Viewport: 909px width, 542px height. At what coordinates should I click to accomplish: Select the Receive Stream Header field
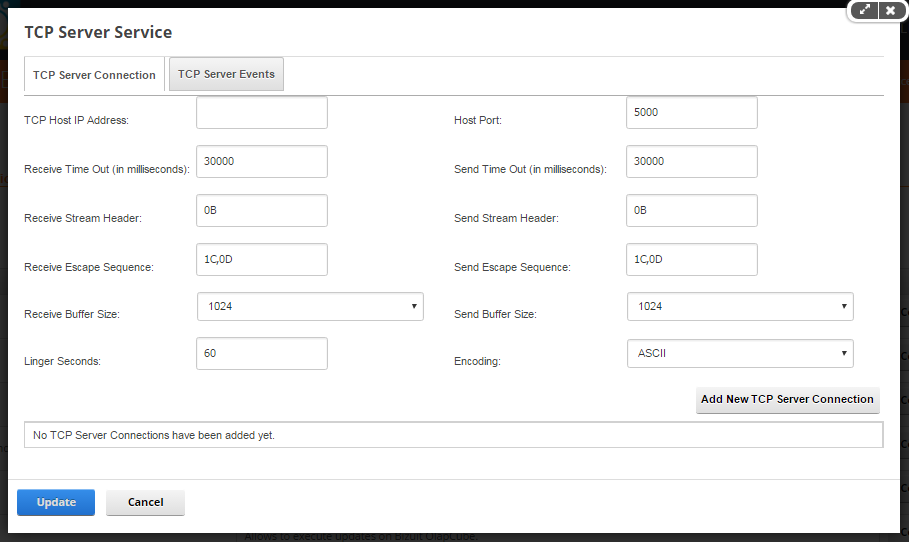pyautogui.click(x=262, y=210)
